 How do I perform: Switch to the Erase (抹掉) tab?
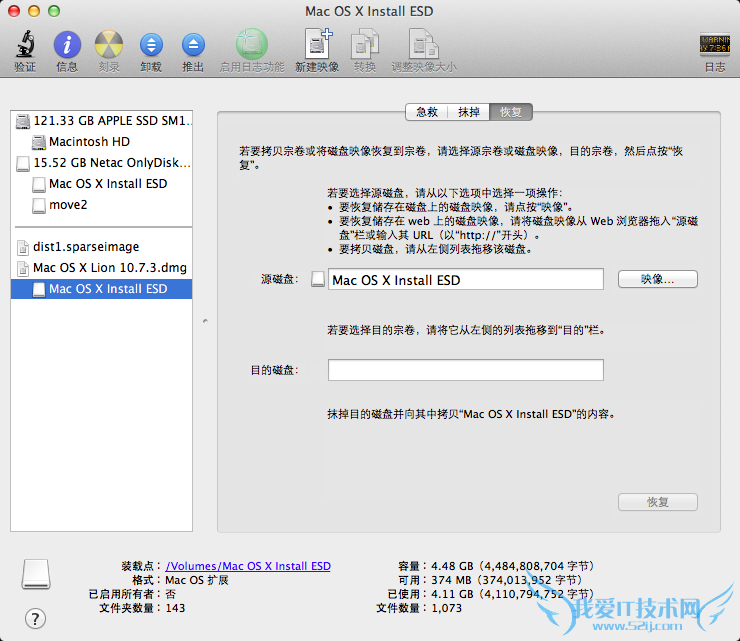[x=469, y=112]
